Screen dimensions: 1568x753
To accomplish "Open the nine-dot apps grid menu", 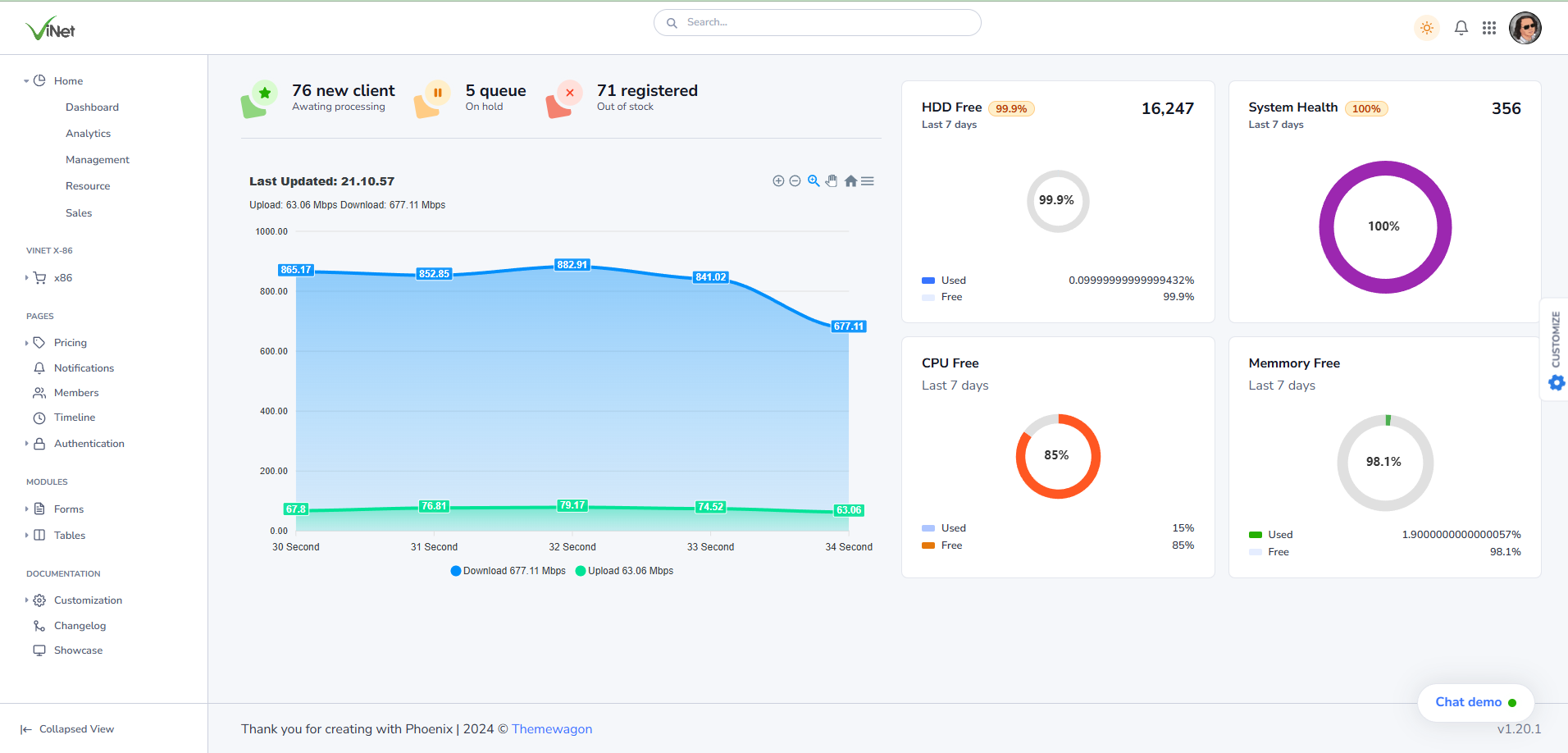I will [x=1489, y=28].
